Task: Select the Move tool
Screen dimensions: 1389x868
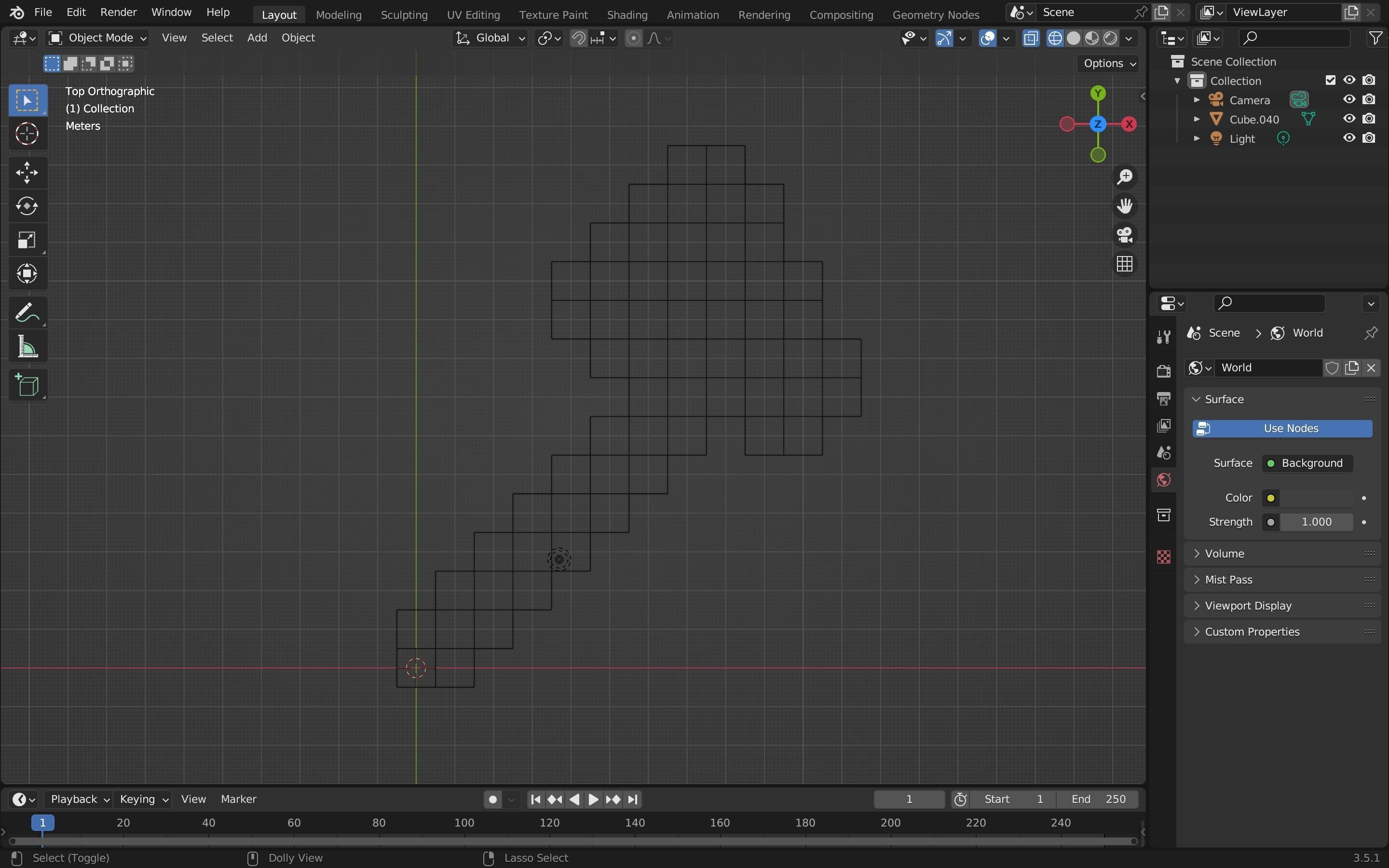Action: (x=27, y=172)
